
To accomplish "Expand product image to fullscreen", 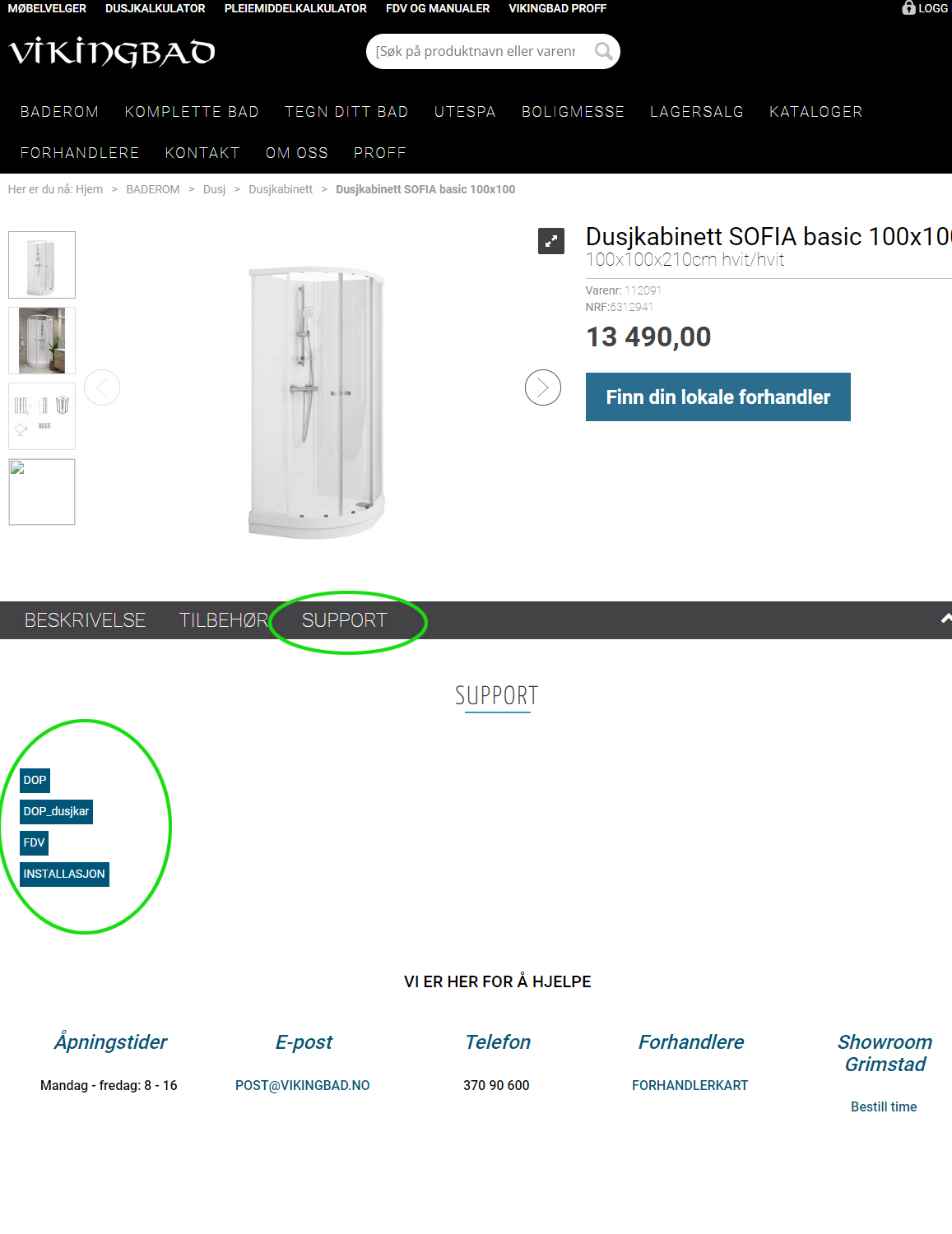I will (x=550, y=241).
